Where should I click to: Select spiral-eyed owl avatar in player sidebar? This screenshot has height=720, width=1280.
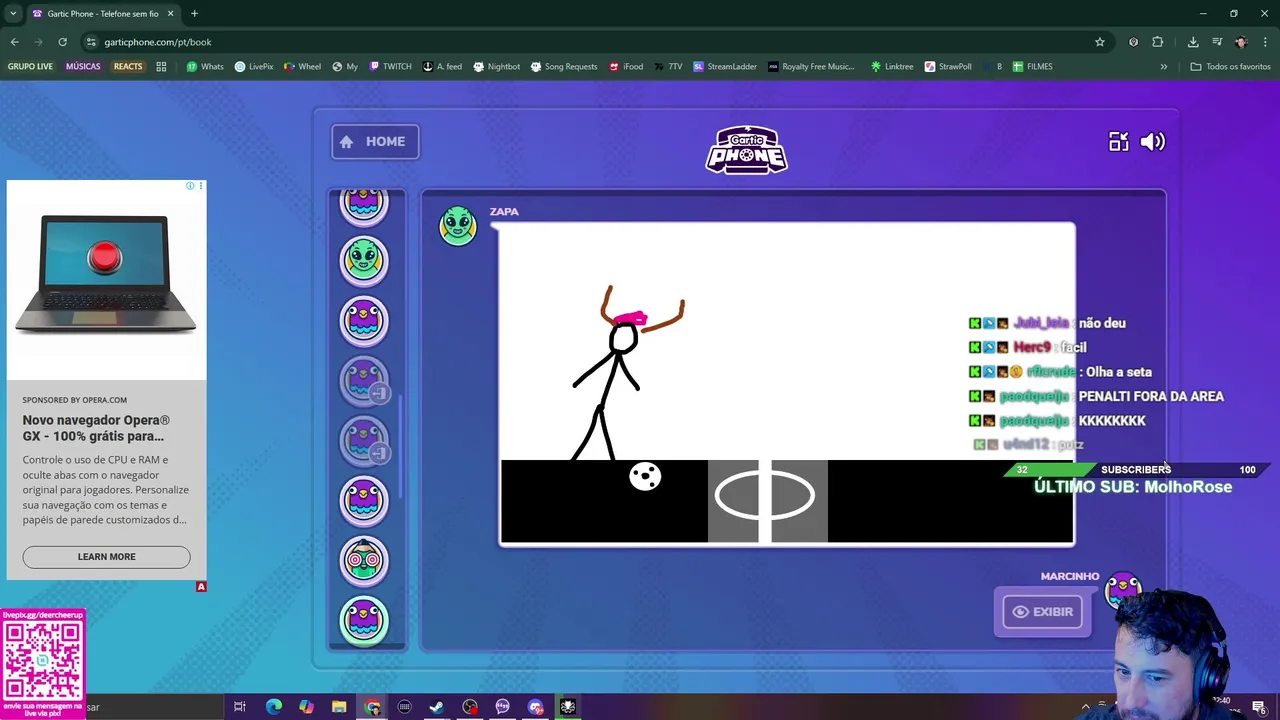pos(364,560)
